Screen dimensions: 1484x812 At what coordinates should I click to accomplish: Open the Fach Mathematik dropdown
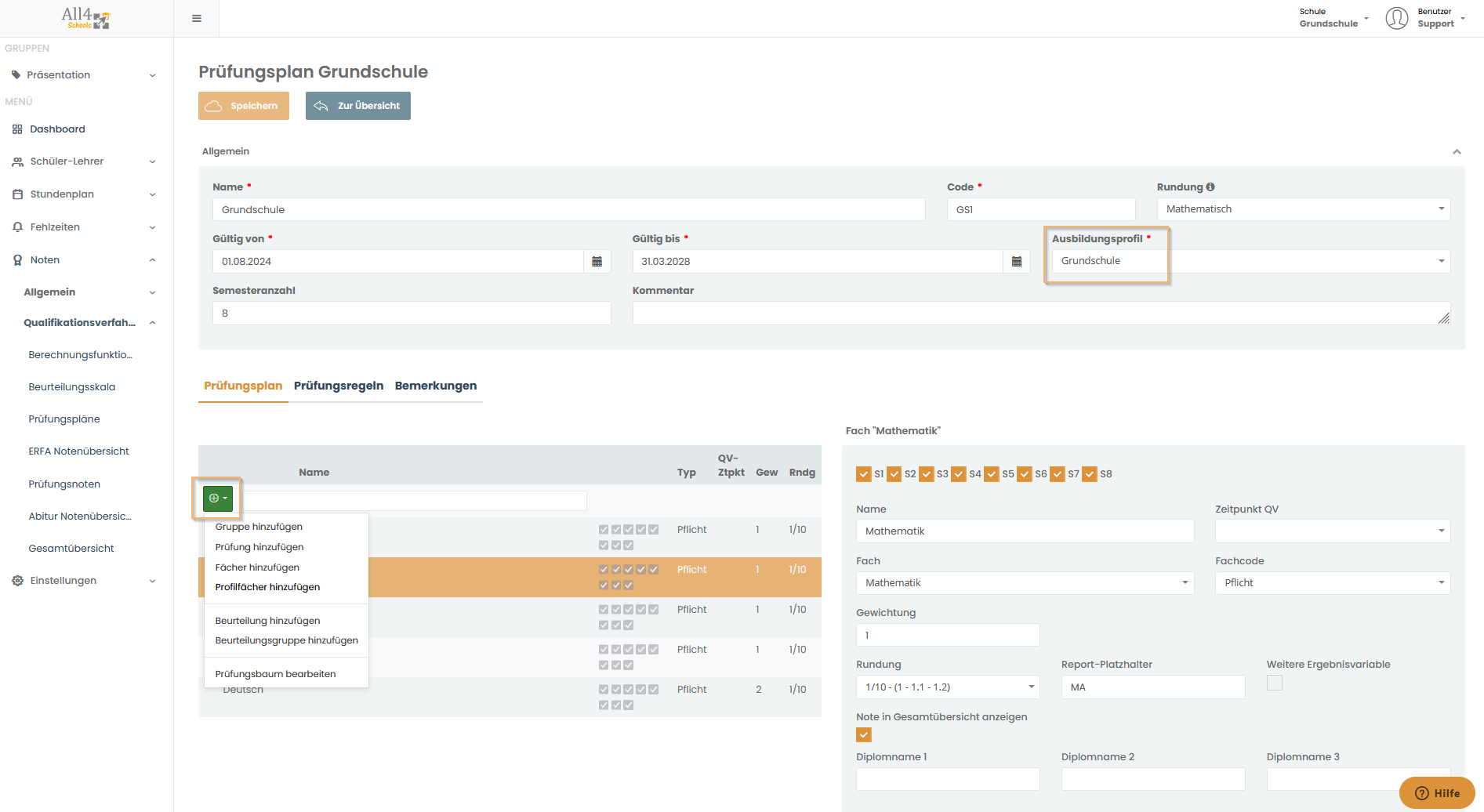point(1025,583)
